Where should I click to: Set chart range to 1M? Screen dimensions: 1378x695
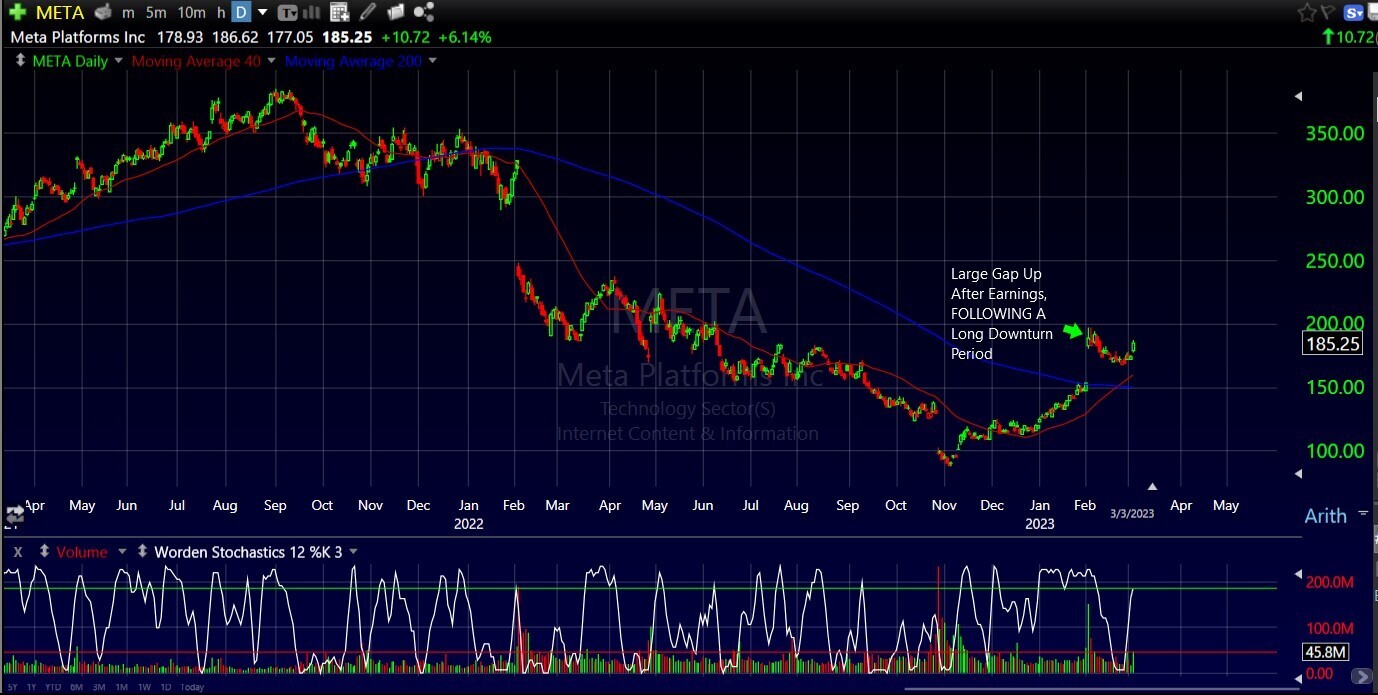(x=122, y=687)
